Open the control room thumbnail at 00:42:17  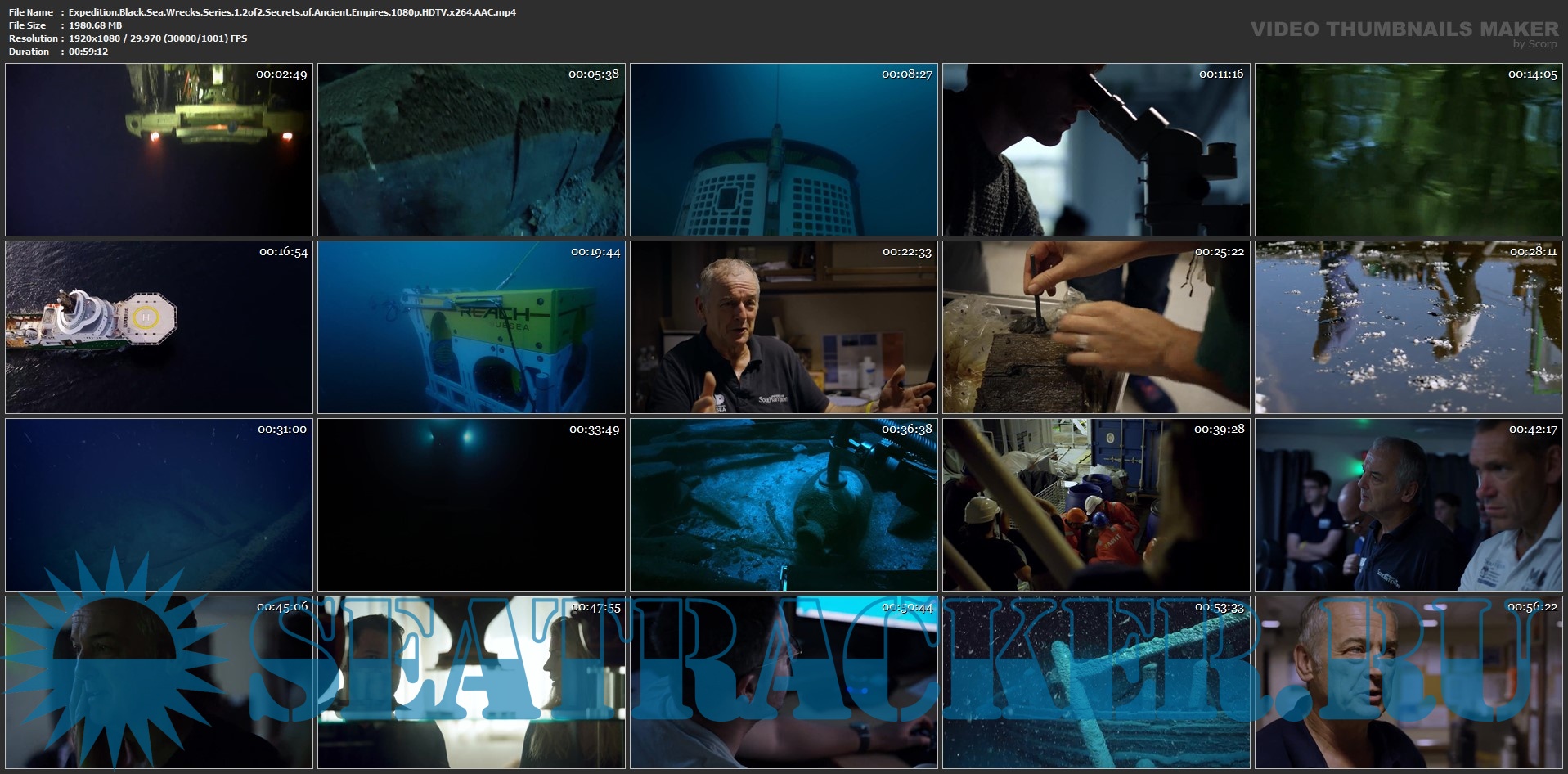(1409, 505)
